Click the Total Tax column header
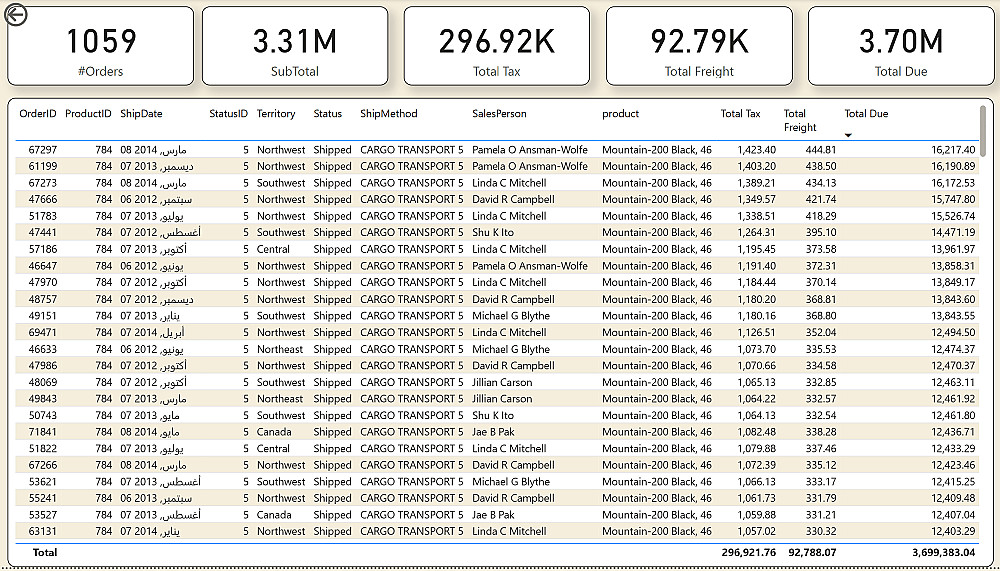 point(740,114)
